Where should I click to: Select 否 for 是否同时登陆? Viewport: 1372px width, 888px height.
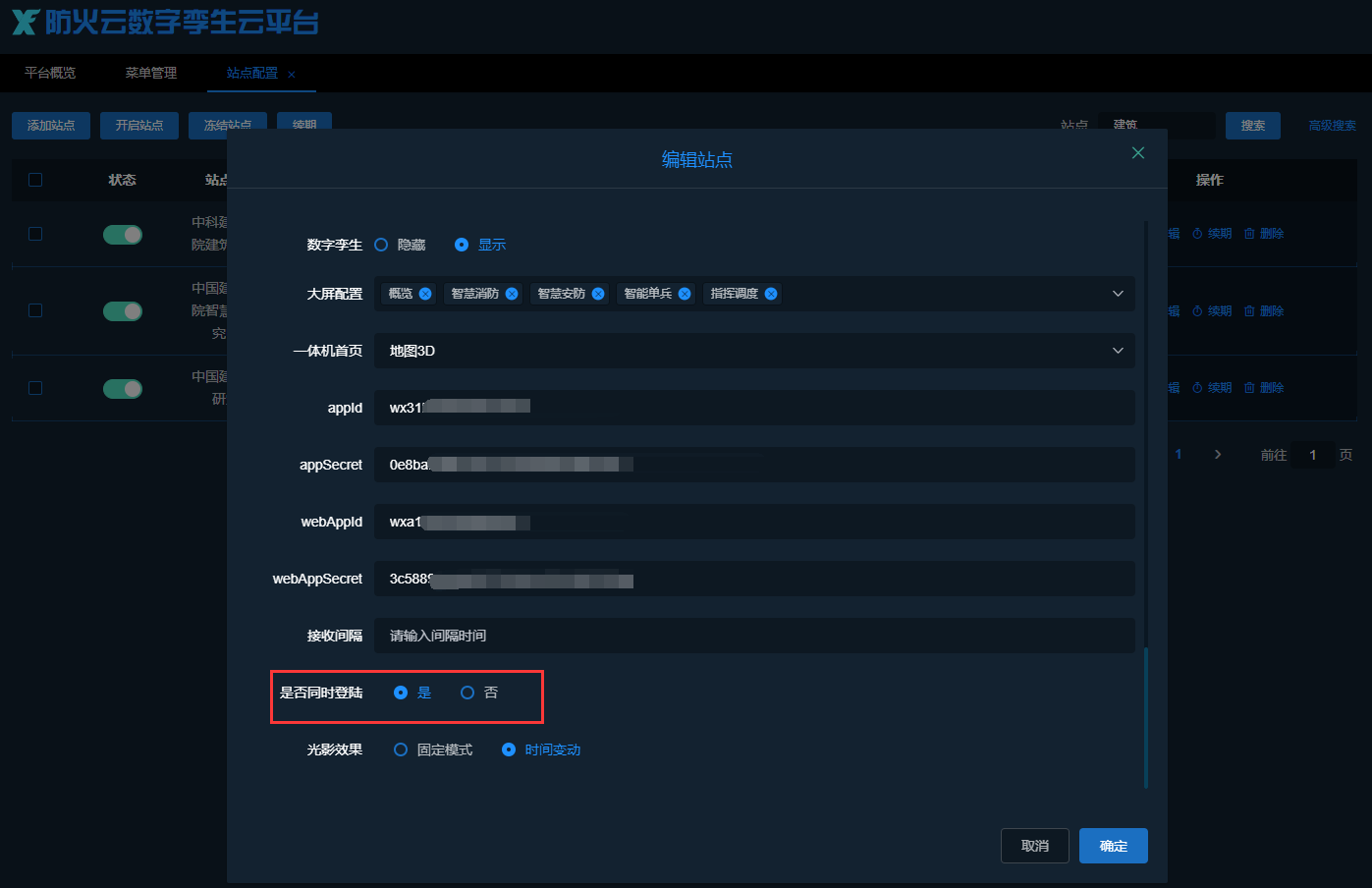click(x=479, y=693)
